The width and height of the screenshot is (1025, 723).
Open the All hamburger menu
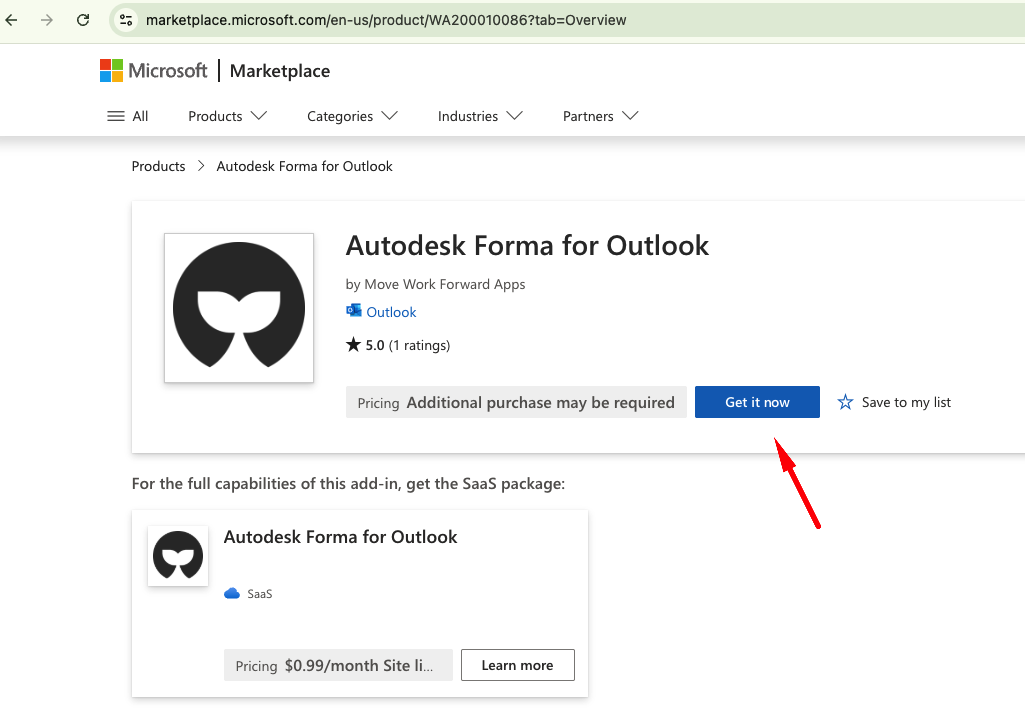pos(127,116)
